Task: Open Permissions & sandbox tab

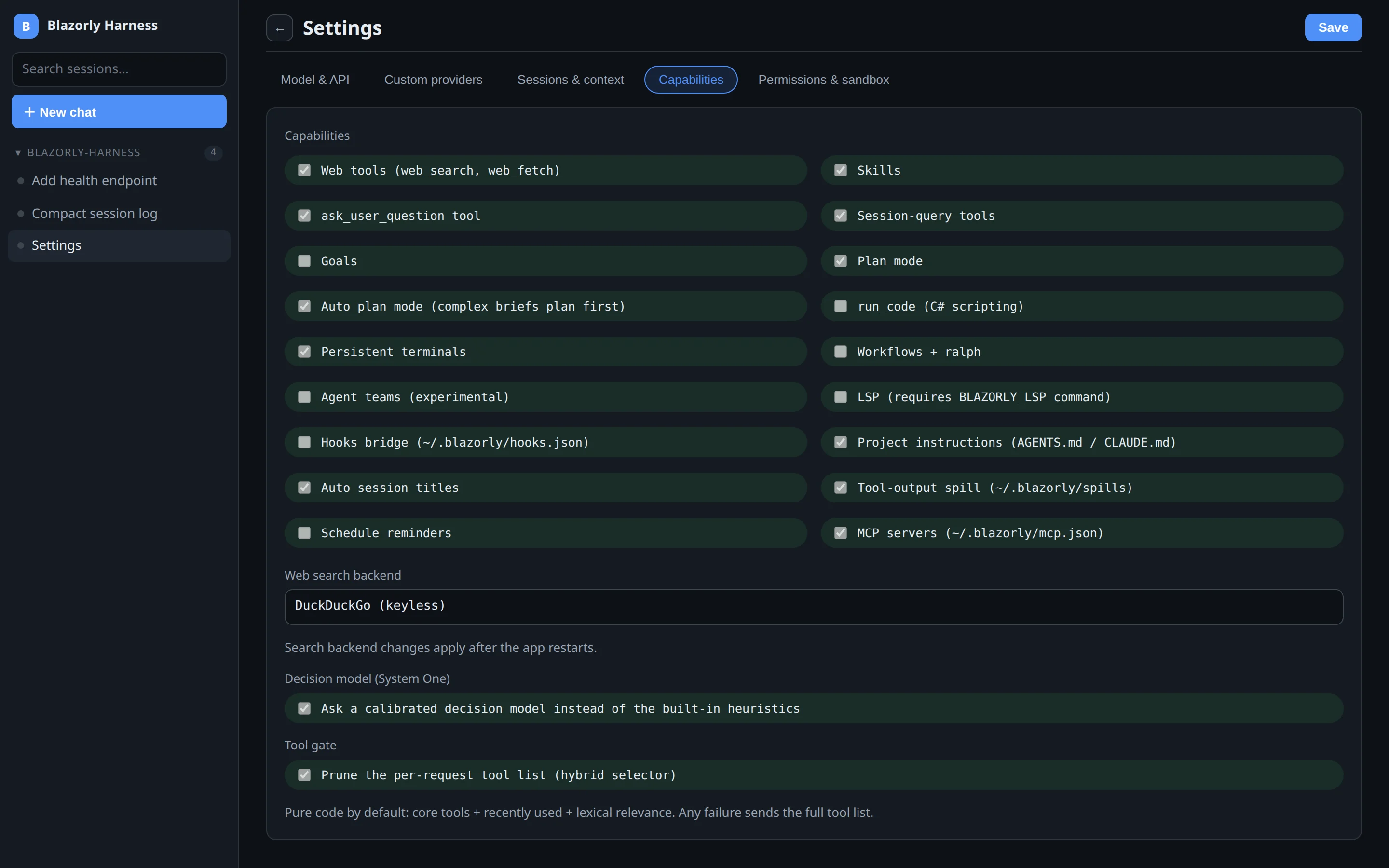Action: click(824, 80)
